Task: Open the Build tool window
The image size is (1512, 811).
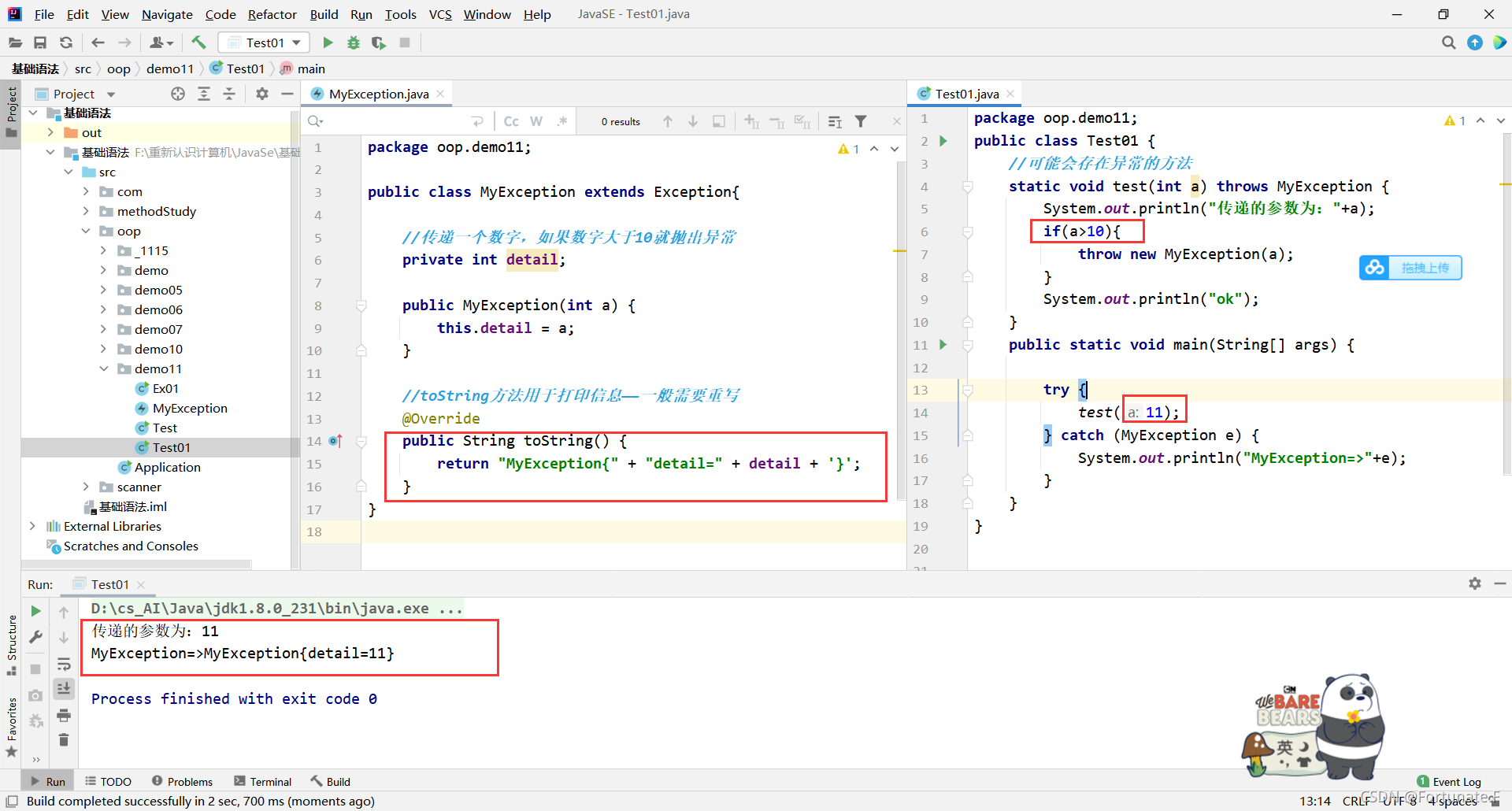Action: (x=330, y=781)
